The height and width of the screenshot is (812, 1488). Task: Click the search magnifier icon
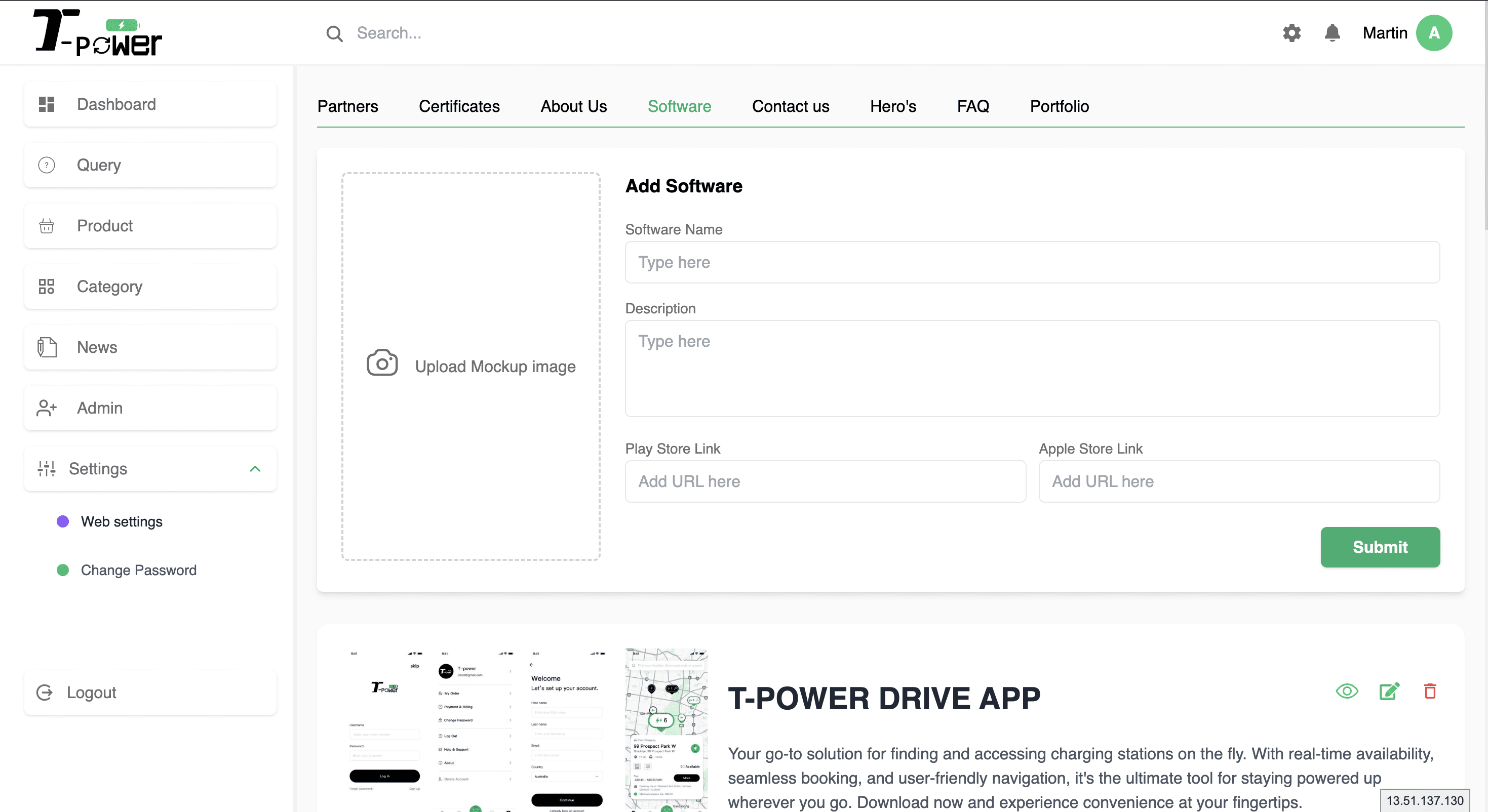pyautogui.click(x=334, y=33)
